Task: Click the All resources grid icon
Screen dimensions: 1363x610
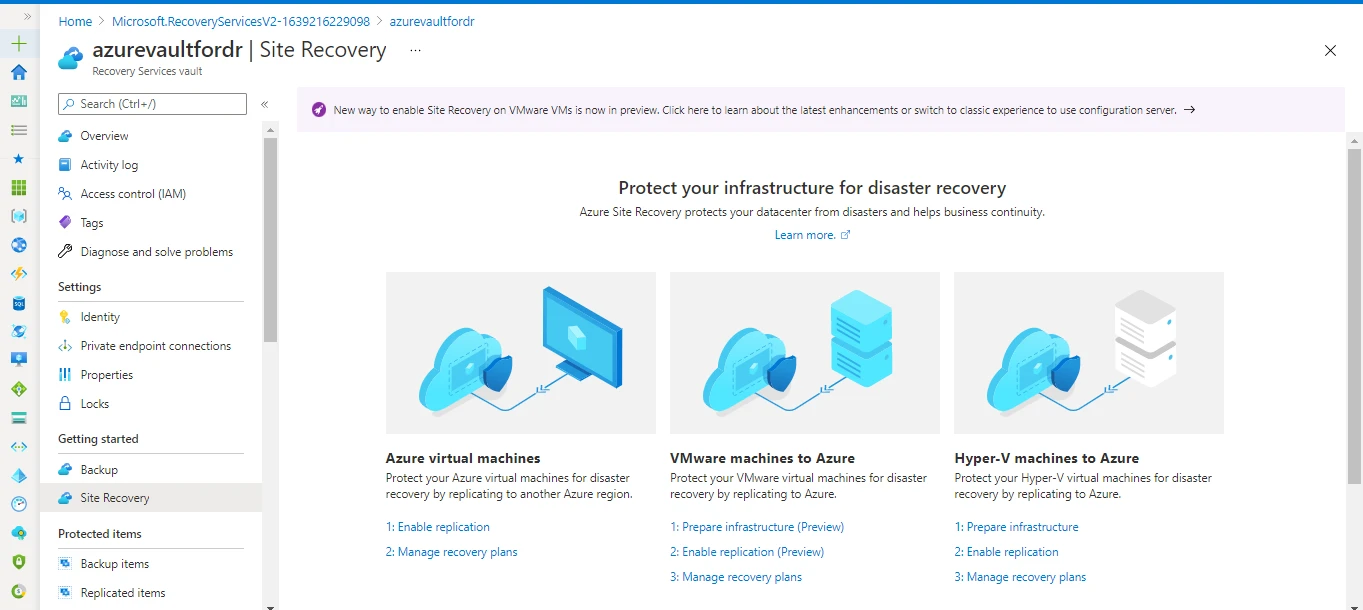Action: (17, 187)
